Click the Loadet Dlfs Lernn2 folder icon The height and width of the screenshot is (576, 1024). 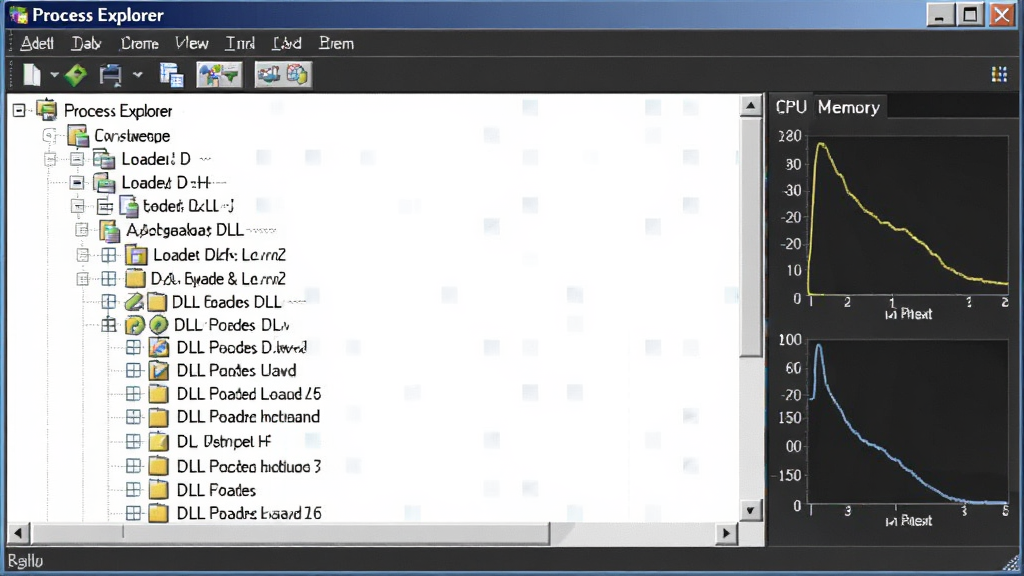click(136, 255)
